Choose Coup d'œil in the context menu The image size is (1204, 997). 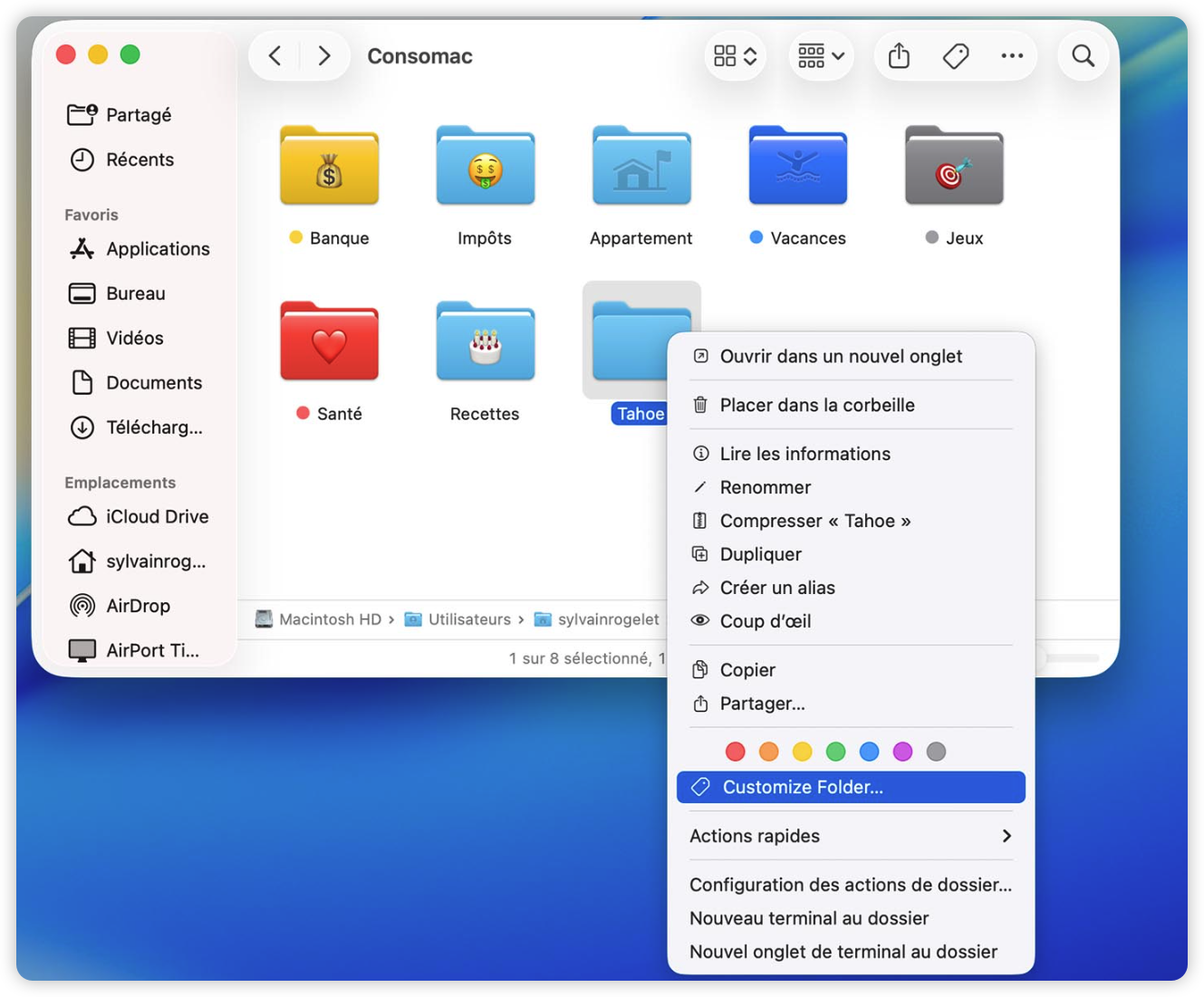click(851, 621)
